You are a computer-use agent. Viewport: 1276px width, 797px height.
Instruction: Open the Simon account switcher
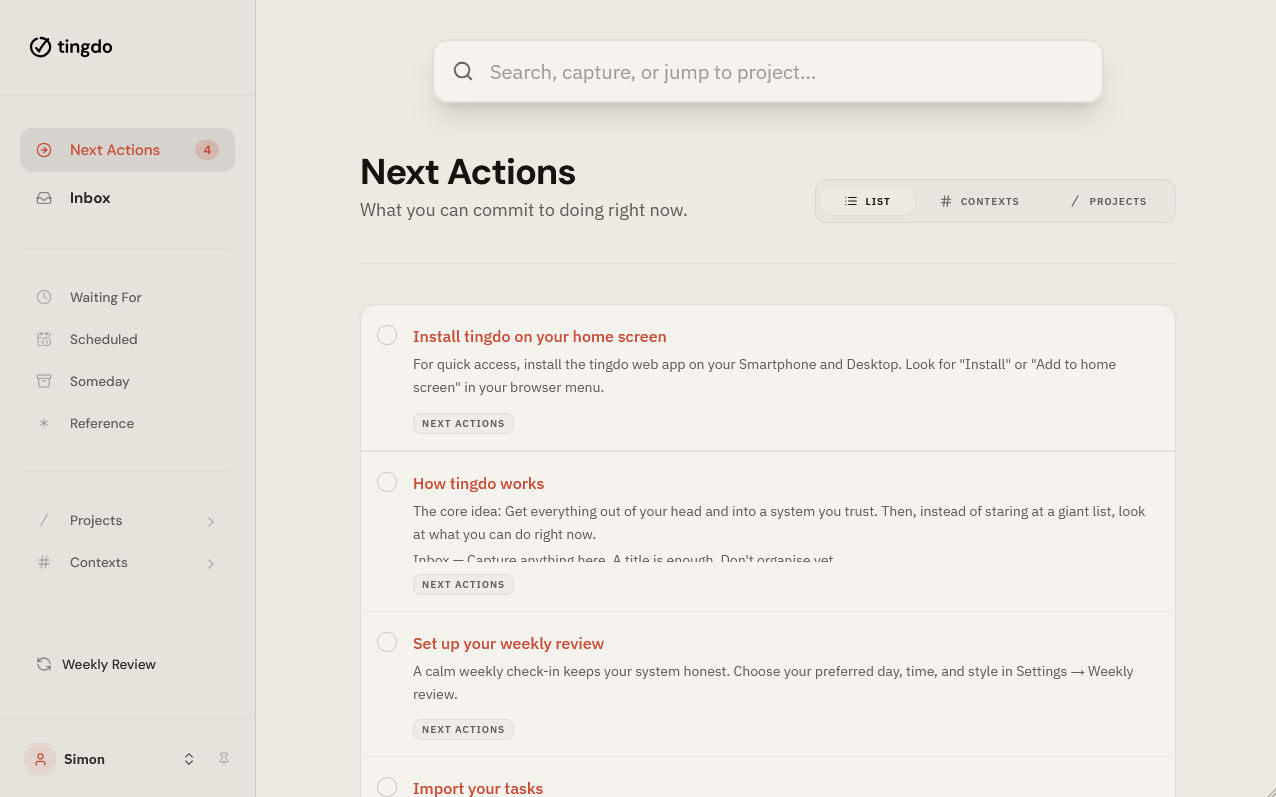coord(189,759)
